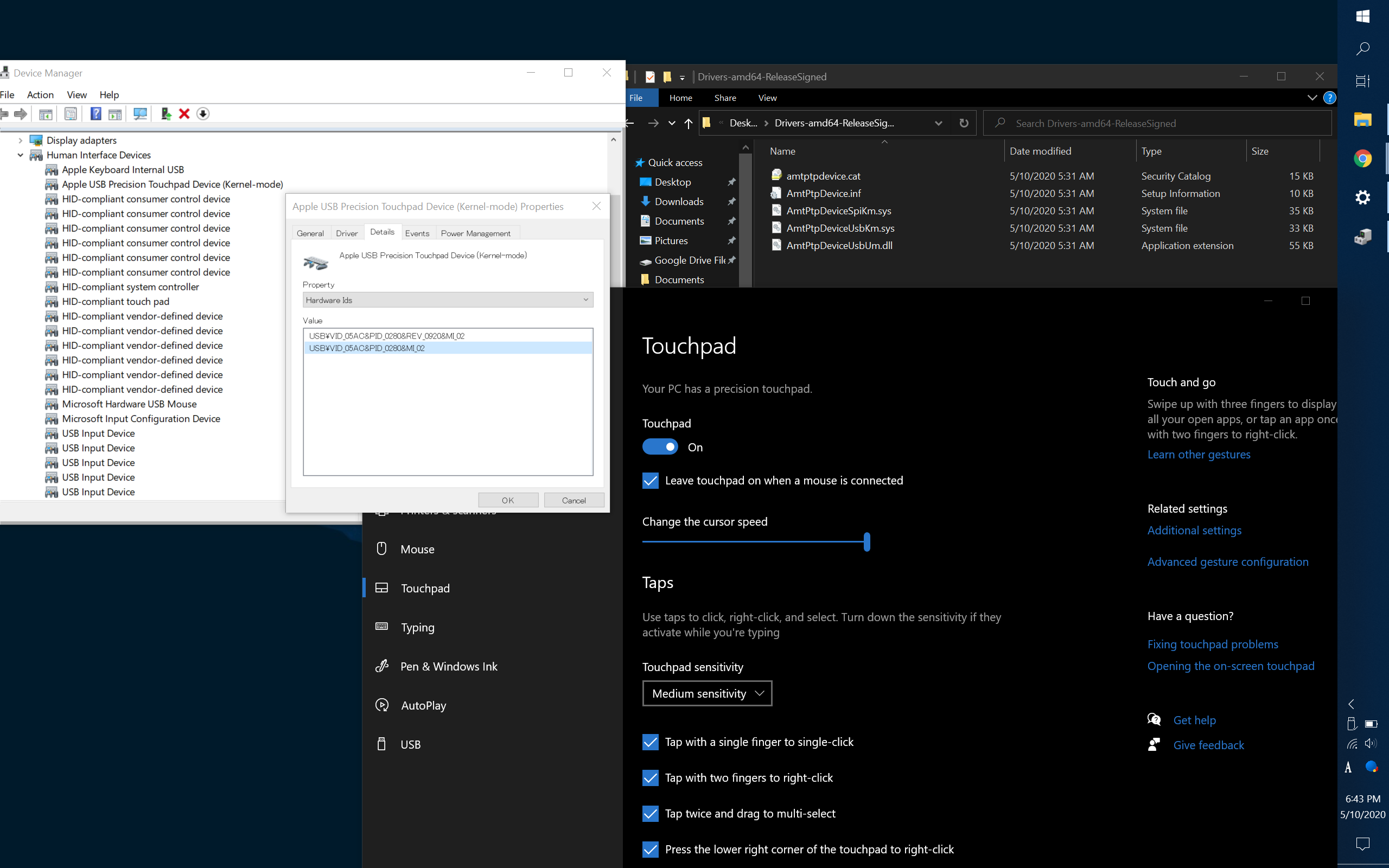This screenshot has height=868, width=1389.
Task: Click the Explorer refresh button
Action: [x=964, y=123]
